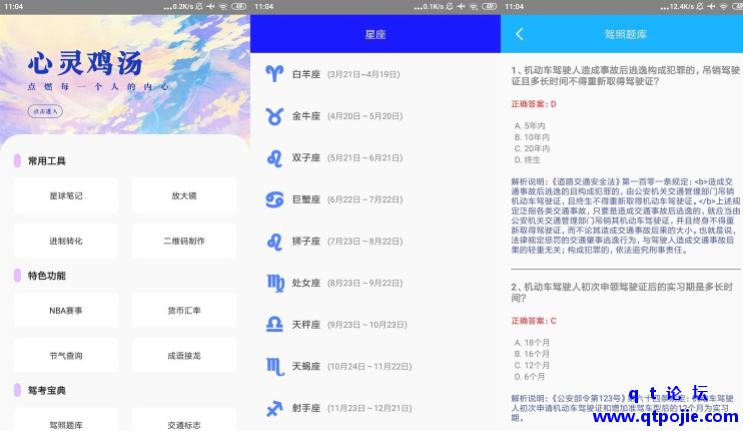Tap the Scorpio zodiac symbol icon
The height and width of the screenshot is (431, 743).
[x=273, y=367]
